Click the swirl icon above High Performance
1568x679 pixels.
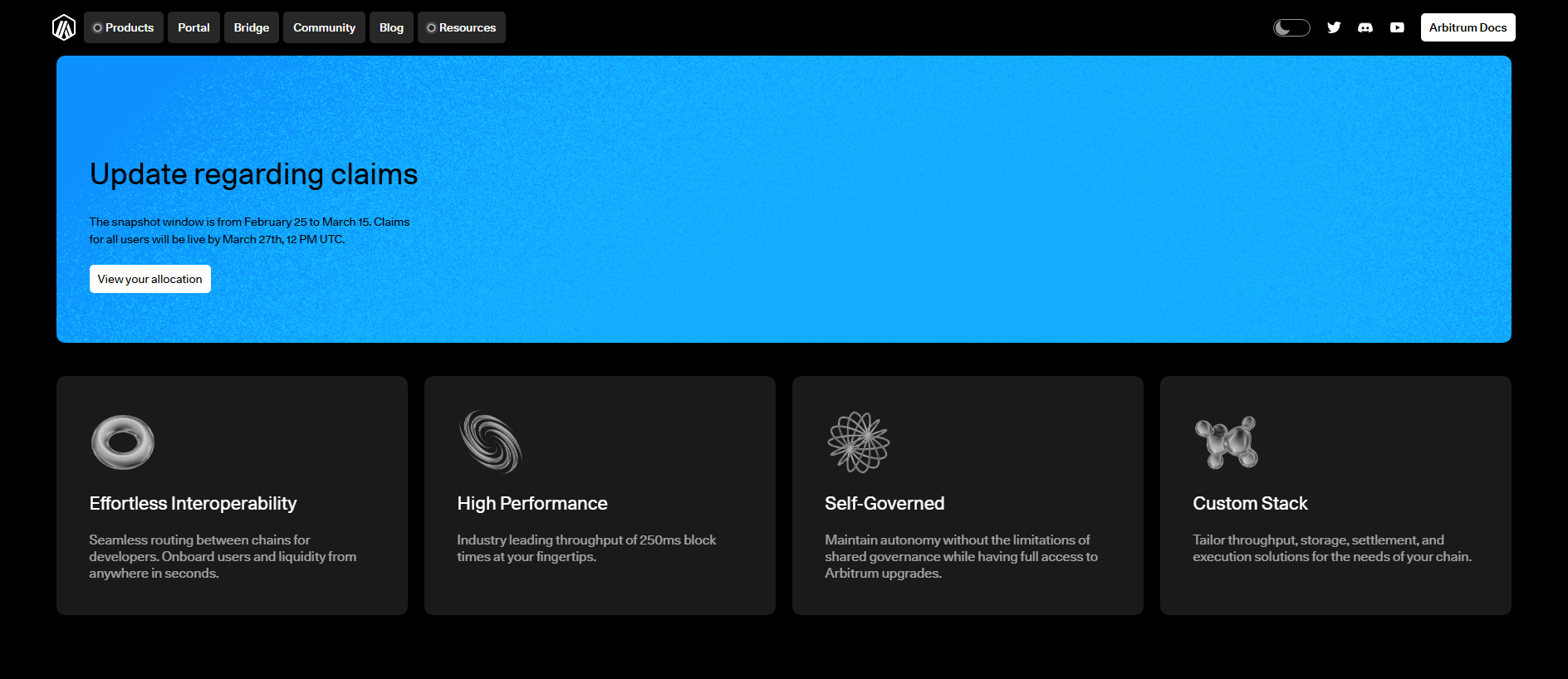click(x=491, y=442)
